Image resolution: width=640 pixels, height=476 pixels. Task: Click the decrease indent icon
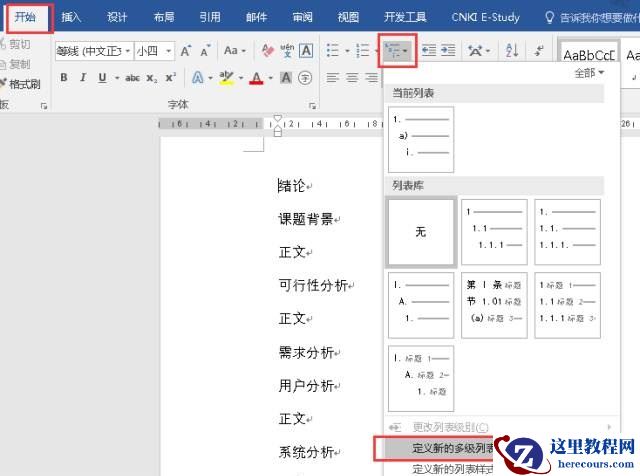429,51
